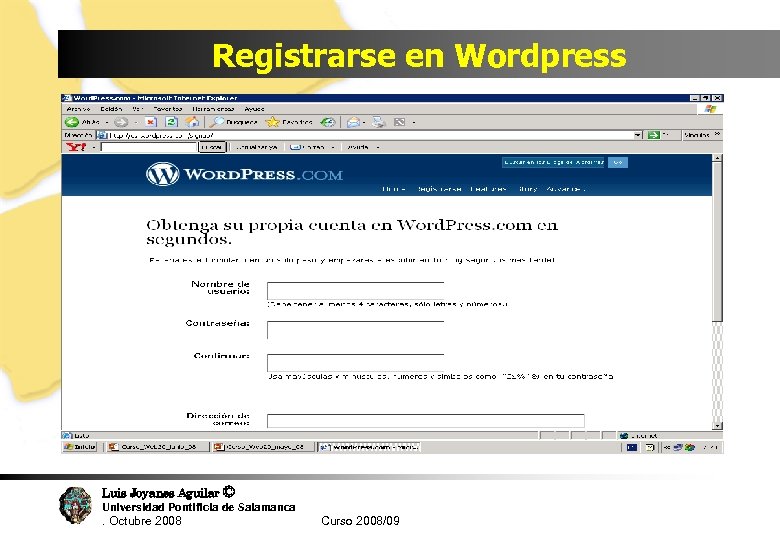The image size is (780, 540).
Task: Click the Yahoo toolbar search box
Action: pyautogui.click(x=149, y=147)
